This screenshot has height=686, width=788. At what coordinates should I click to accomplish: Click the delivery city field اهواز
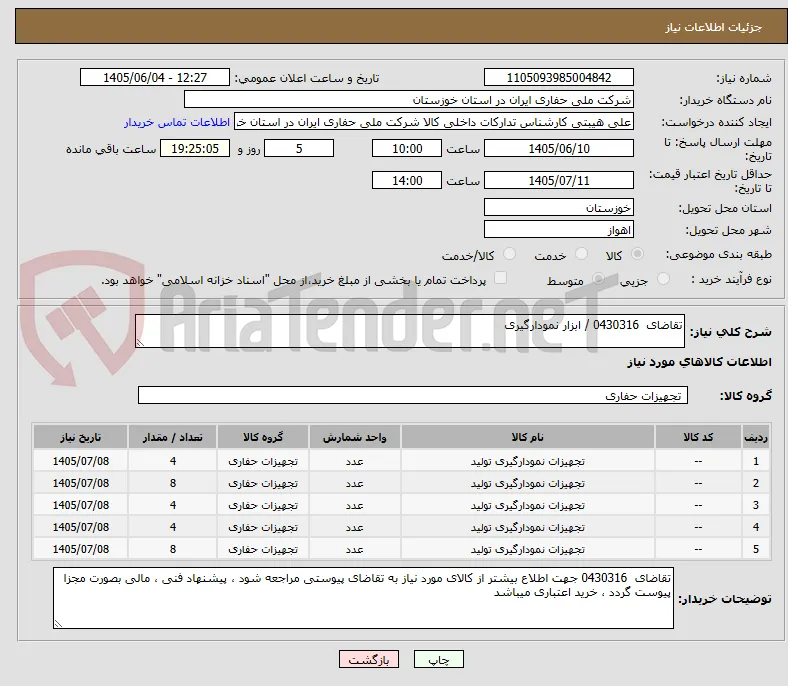558,230
